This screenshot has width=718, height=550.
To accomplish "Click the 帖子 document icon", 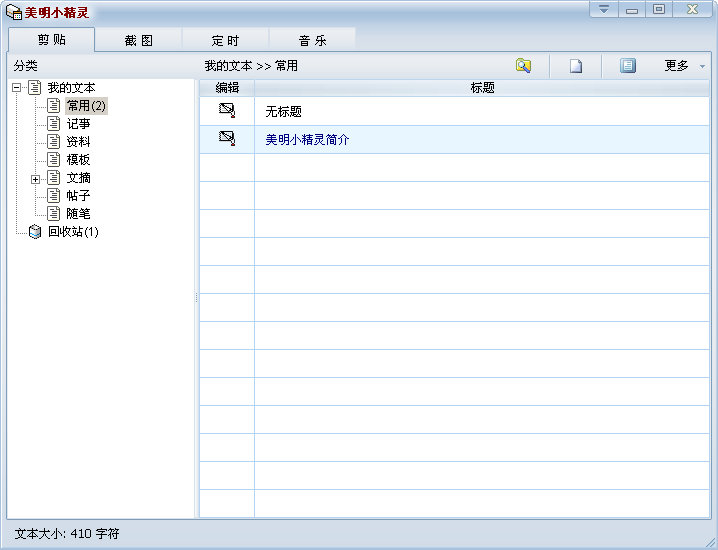I will pos(54,196).
